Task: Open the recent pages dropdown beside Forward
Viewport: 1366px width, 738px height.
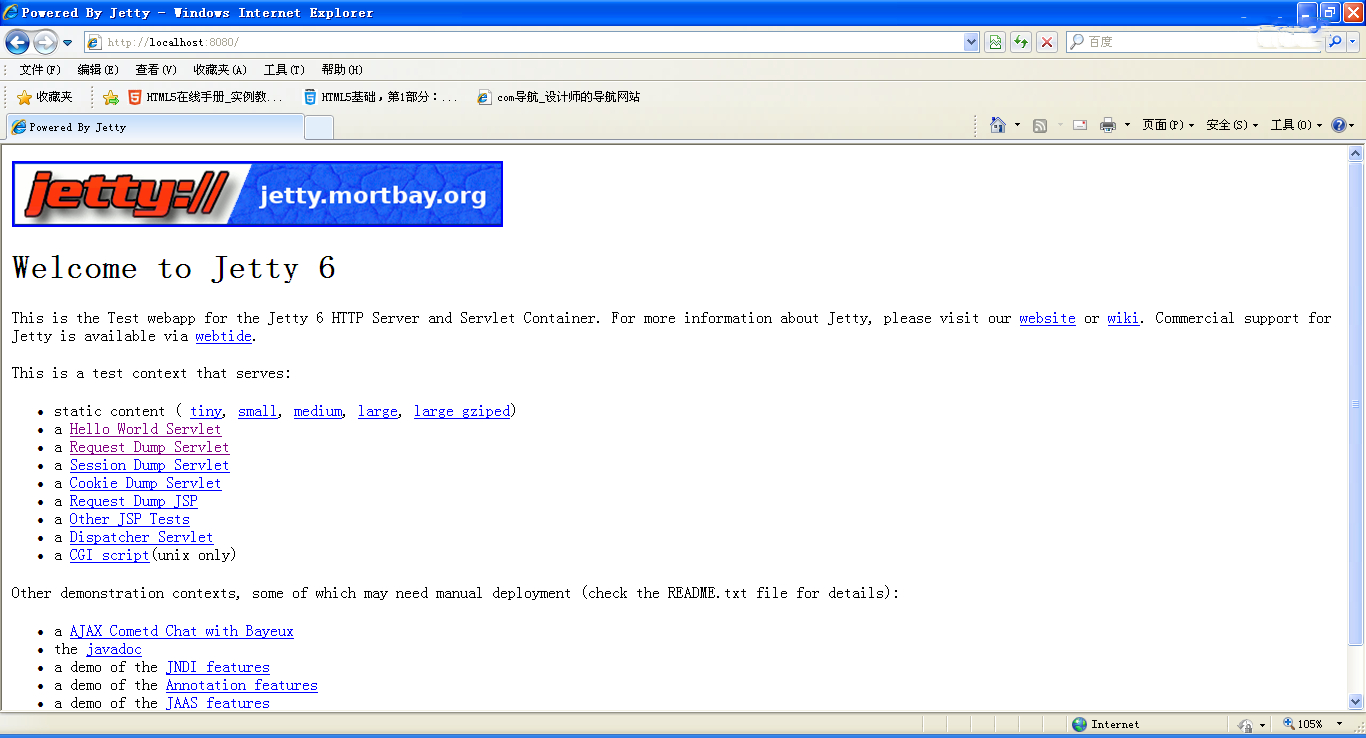Action: (67, 43)
